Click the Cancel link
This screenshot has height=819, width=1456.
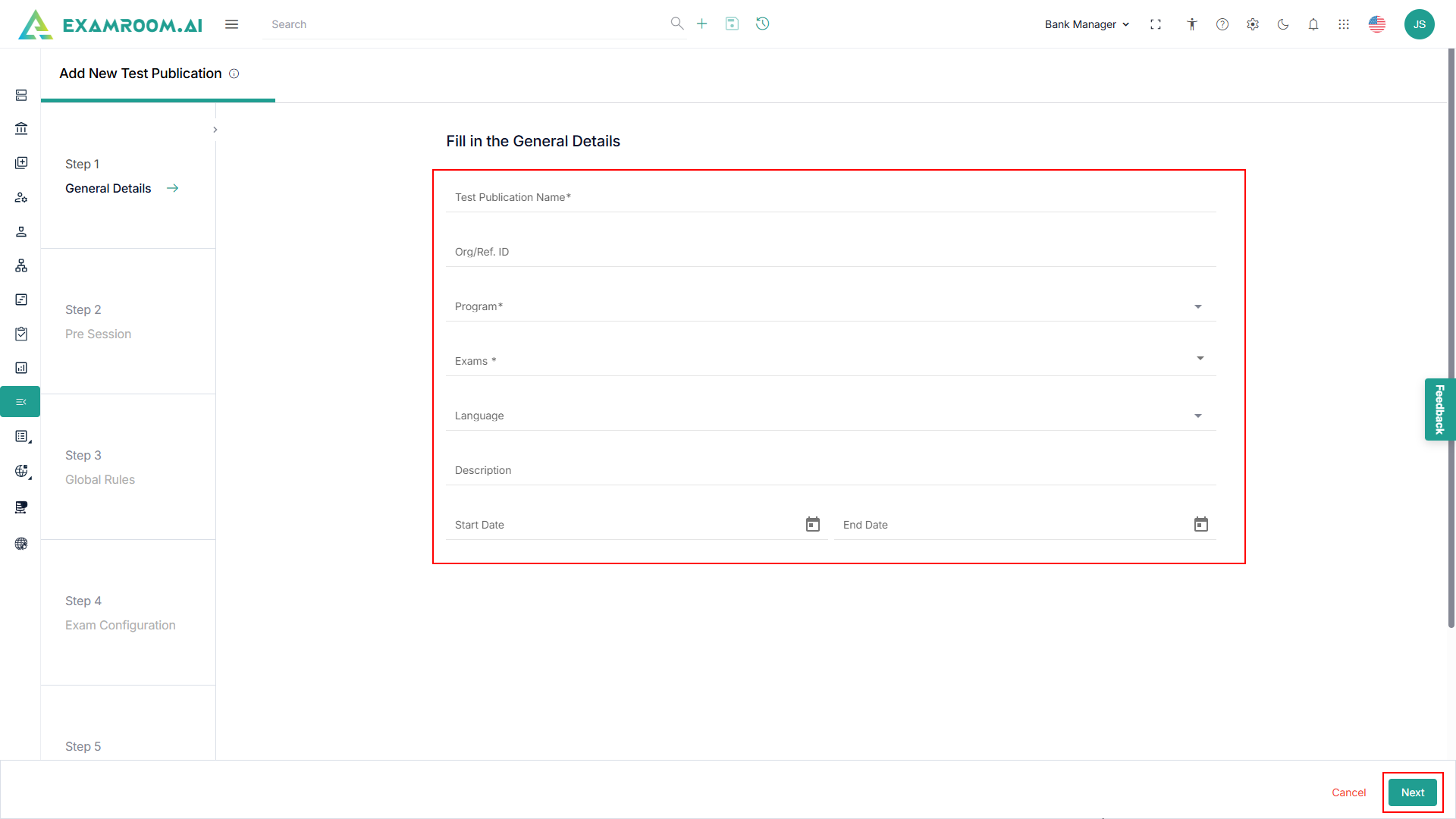coord(1348,792)
